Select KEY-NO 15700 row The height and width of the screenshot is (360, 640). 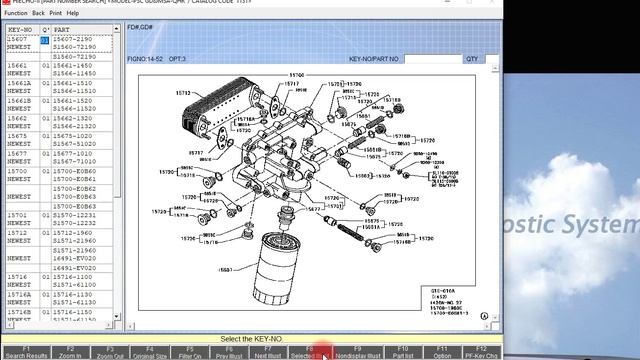[x=59, y=175]
